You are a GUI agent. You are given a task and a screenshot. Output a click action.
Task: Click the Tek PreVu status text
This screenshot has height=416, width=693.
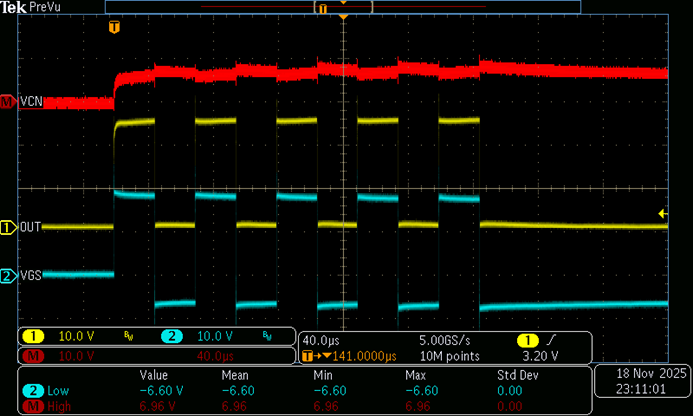coord(30,7)
